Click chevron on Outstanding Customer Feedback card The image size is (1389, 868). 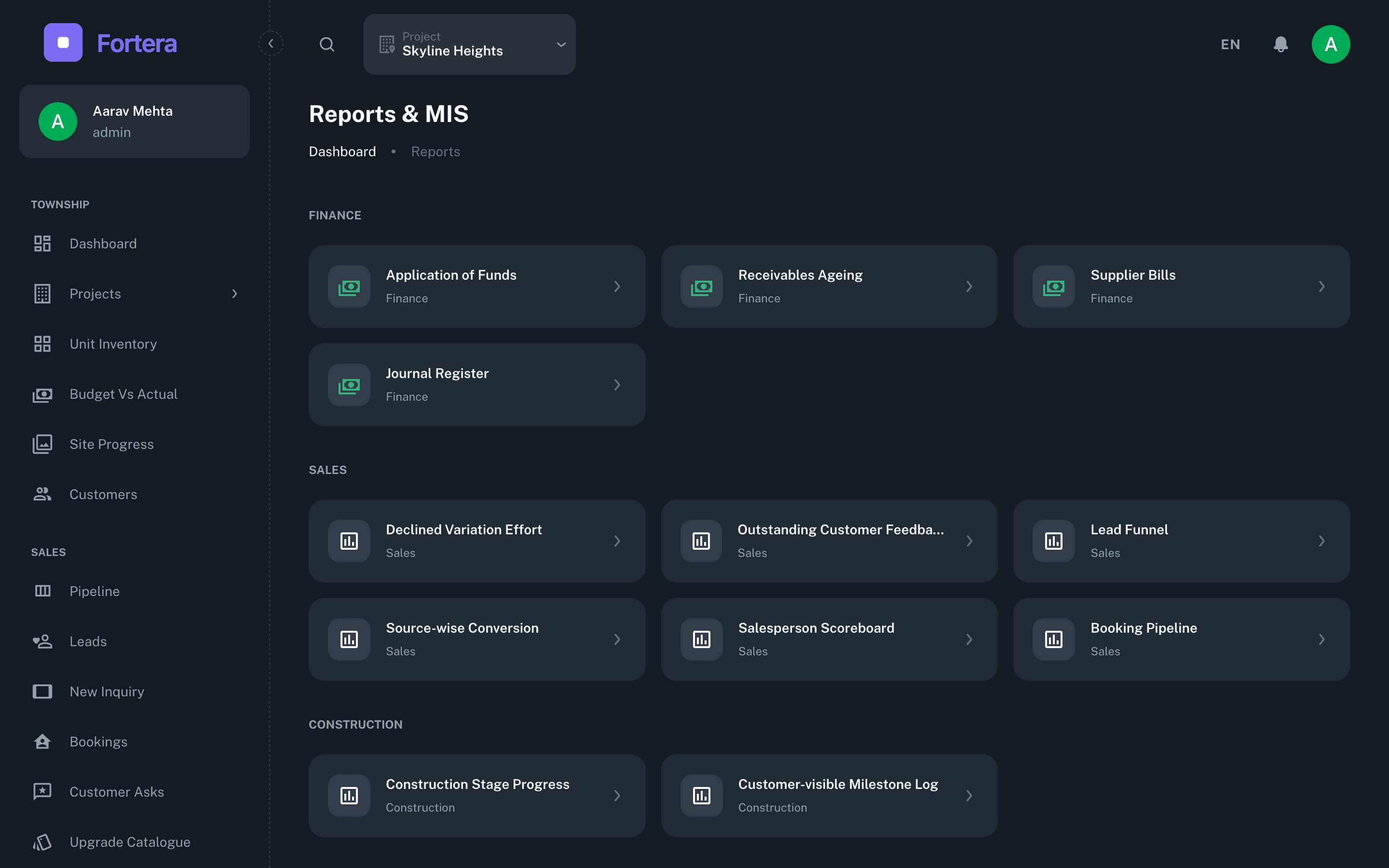(969, 541)
